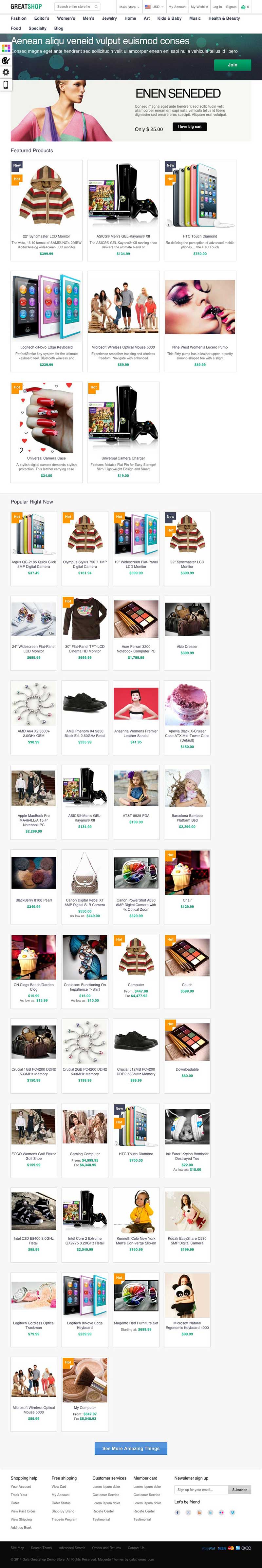Click See More Amazing Things button
This screenshot has height=1568, width=262.
coord(131,1448)
